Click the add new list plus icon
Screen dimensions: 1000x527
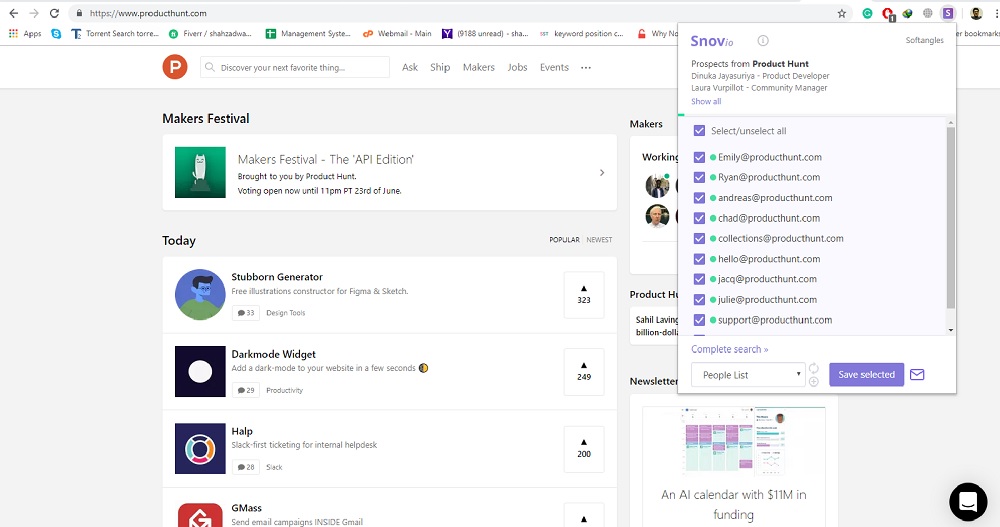pyautogui.click(x=814, y=382)
